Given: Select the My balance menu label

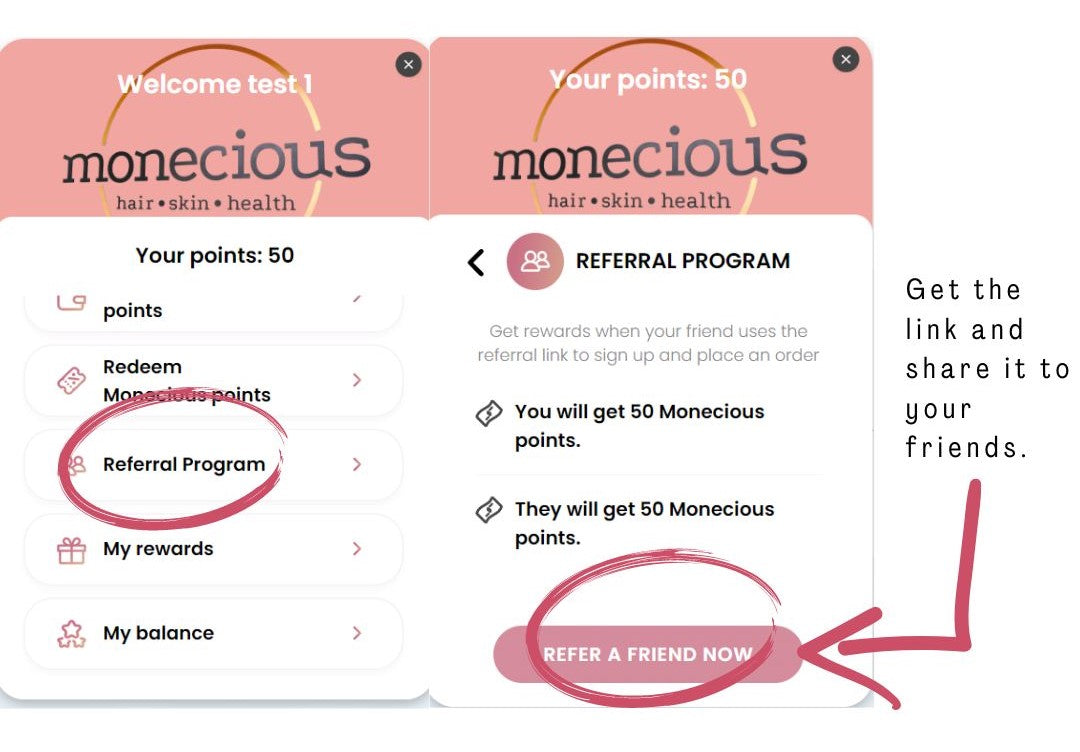Looking at the screenshot, I should [158, 633].
